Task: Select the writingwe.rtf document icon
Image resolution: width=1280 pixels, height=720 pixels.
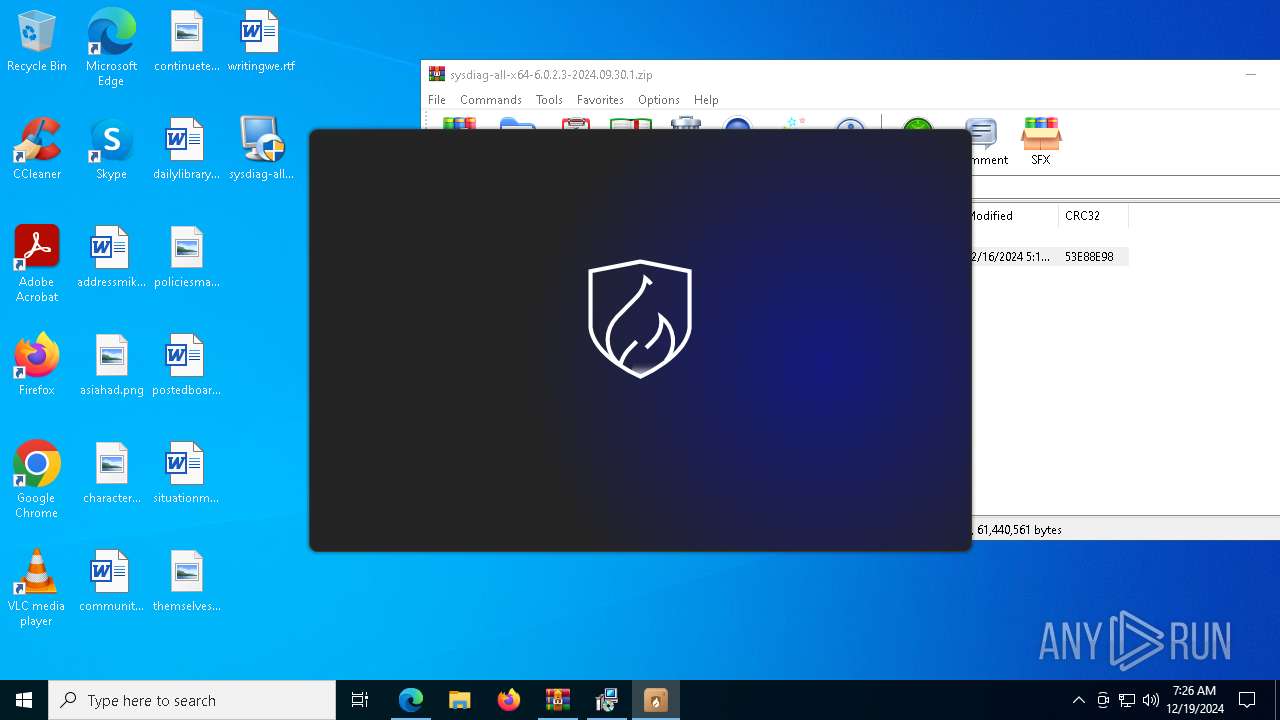Action: (x=261, y=41)
